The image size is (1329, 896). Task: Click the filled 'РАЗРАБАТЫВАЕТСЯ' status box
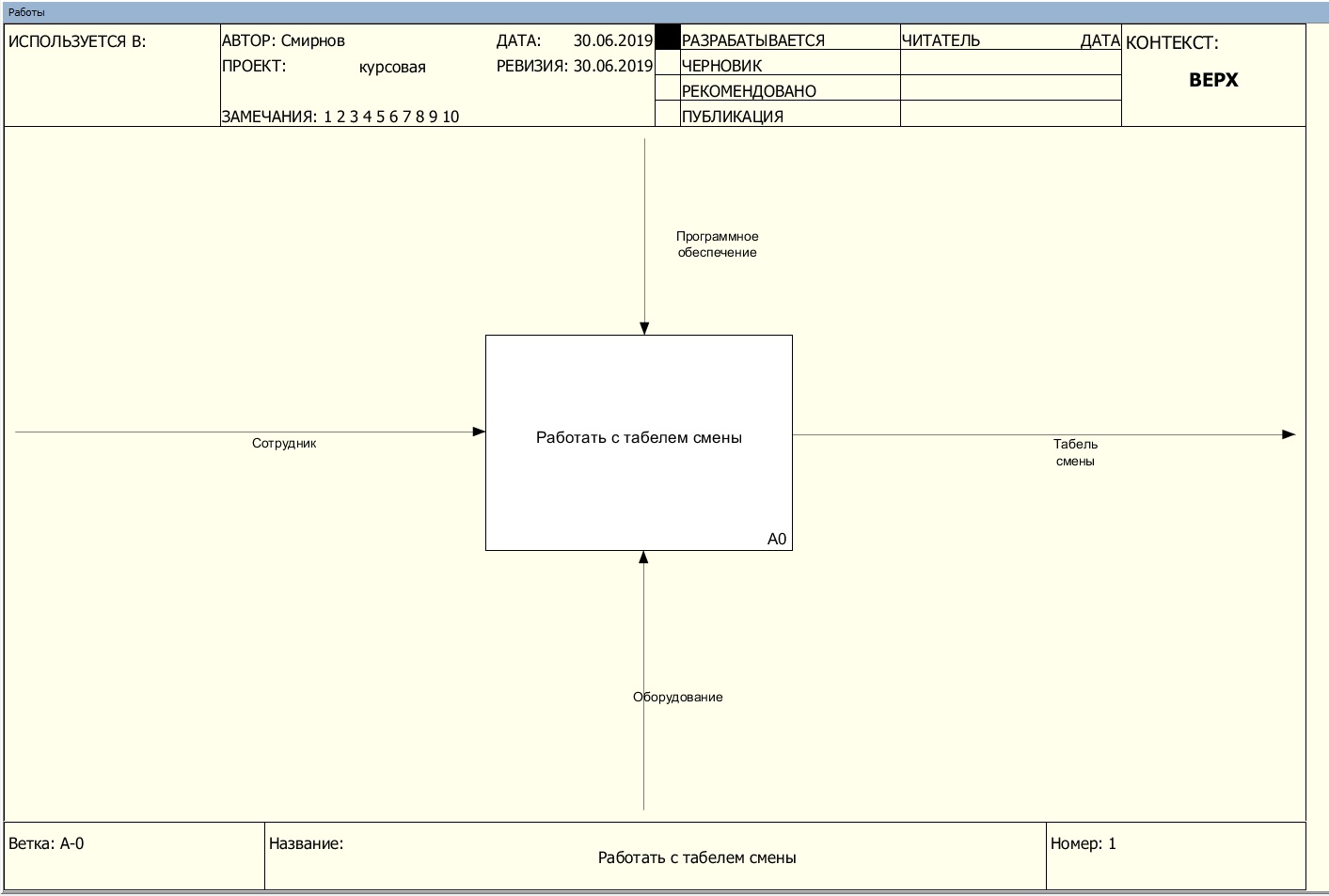pos(667,37)
